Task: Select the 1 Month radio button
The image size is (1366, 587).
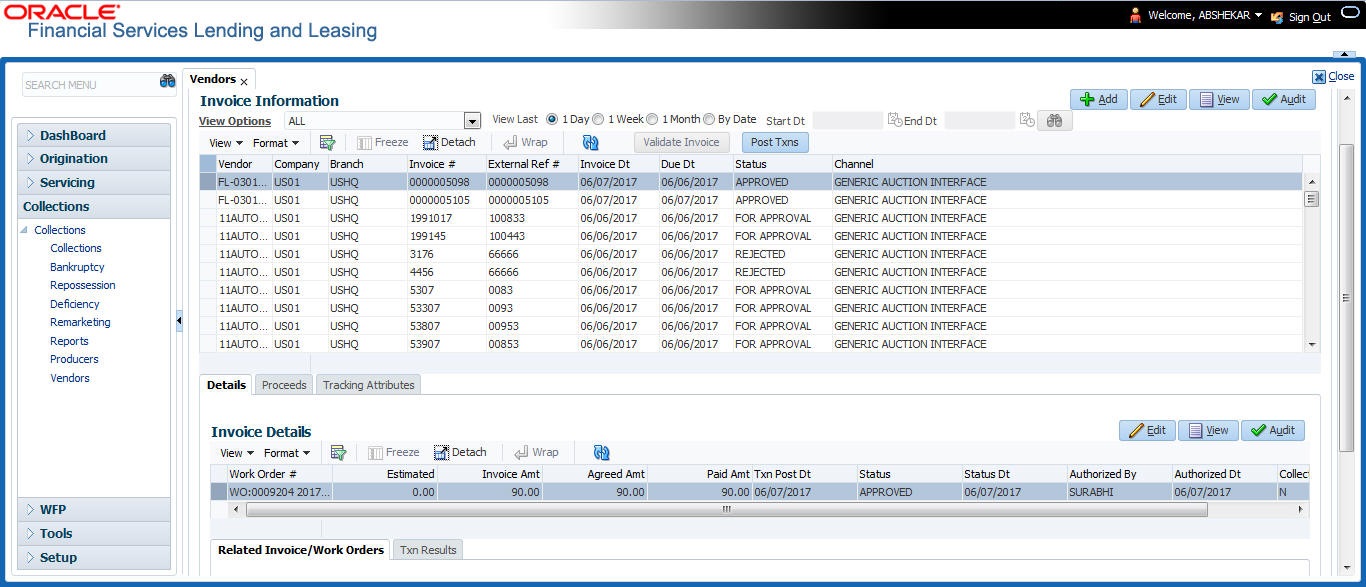Action: coord(652,119)
